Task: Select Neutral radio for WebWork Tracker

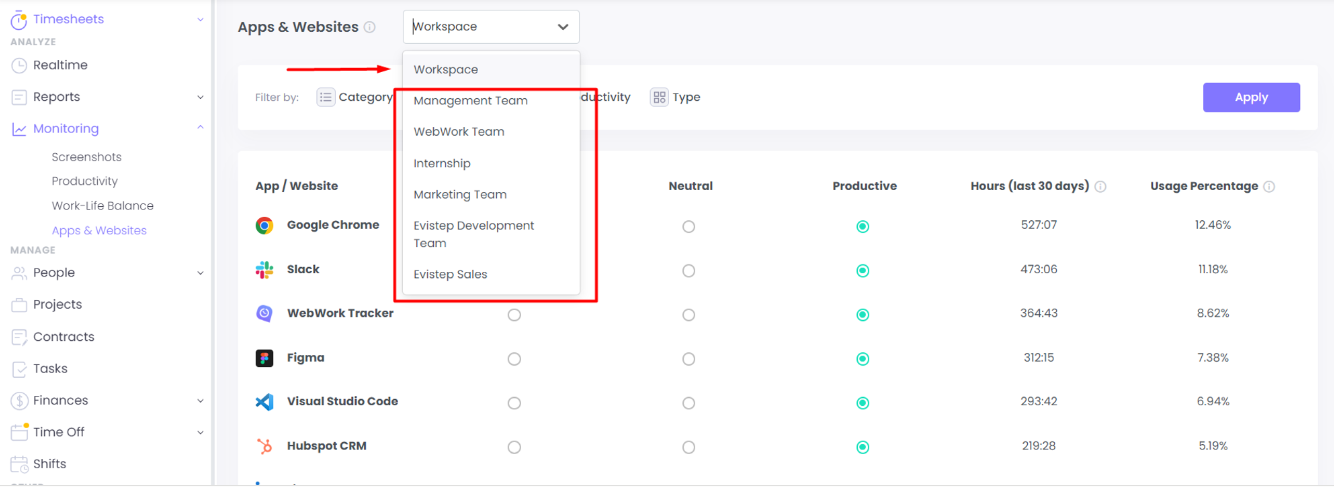Action: coord(688,315)
